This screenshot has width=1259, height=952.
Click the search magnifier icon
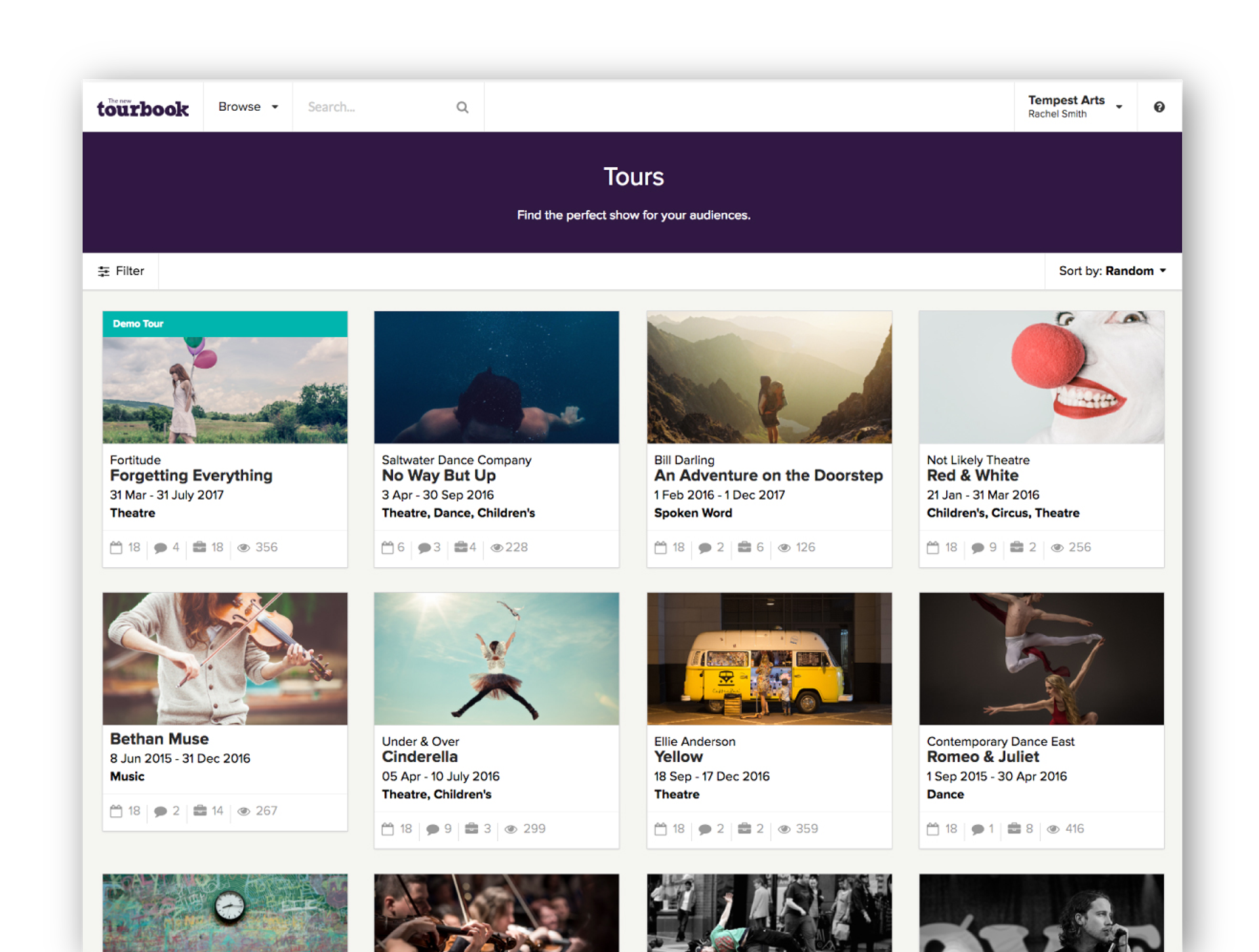click(x=462, y=107)
